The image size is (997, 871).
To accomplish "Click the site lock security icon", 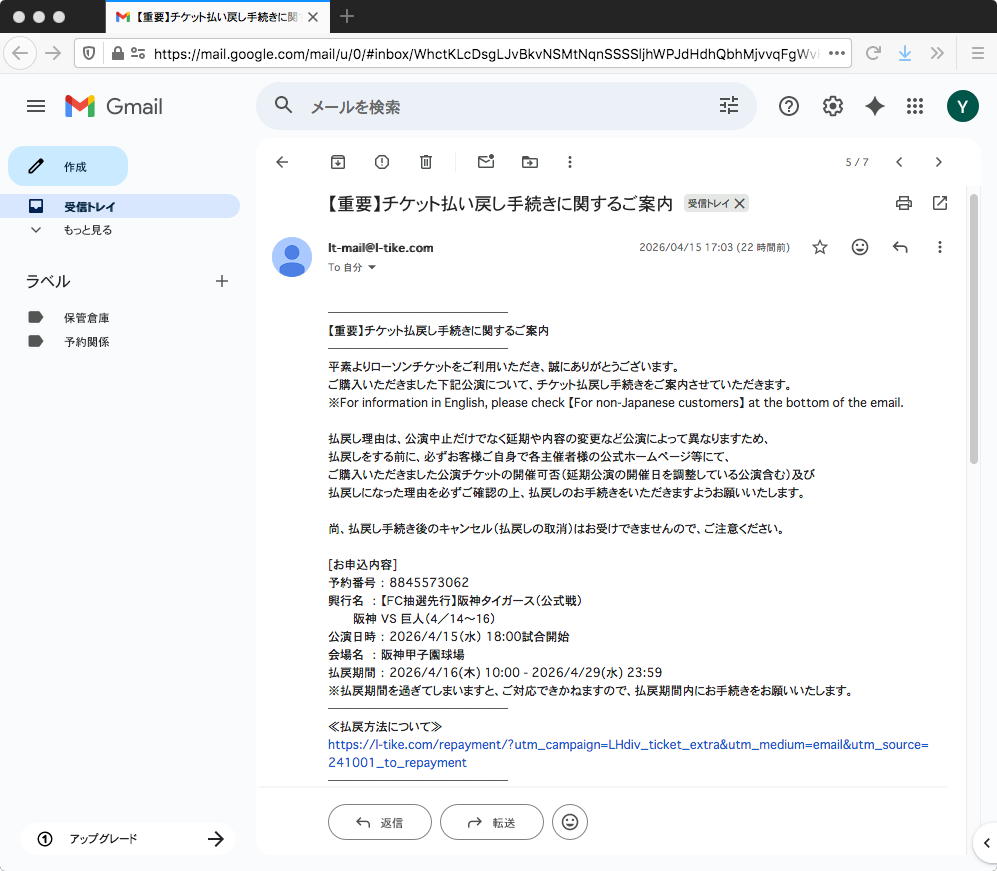I will coord(118,53).
